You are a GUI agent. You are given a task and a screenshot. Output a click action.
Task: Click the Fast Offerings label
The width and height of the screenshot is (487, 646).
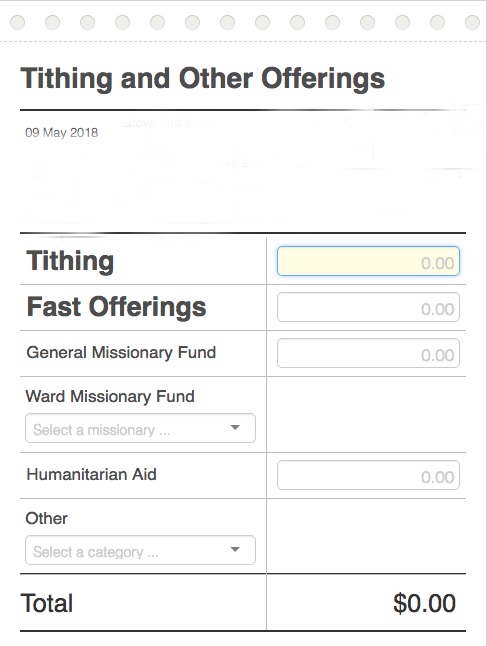116,307
